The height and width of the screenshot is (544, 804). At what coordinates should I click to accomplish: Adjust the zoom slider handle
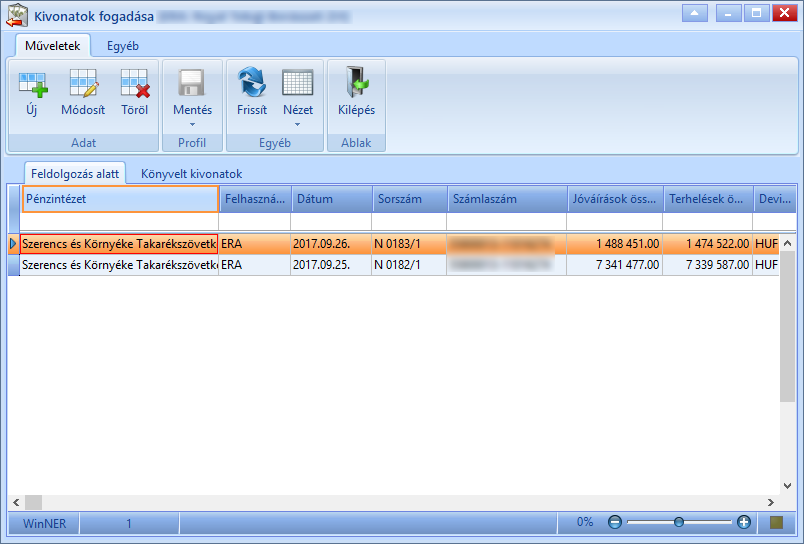(679, 522)
